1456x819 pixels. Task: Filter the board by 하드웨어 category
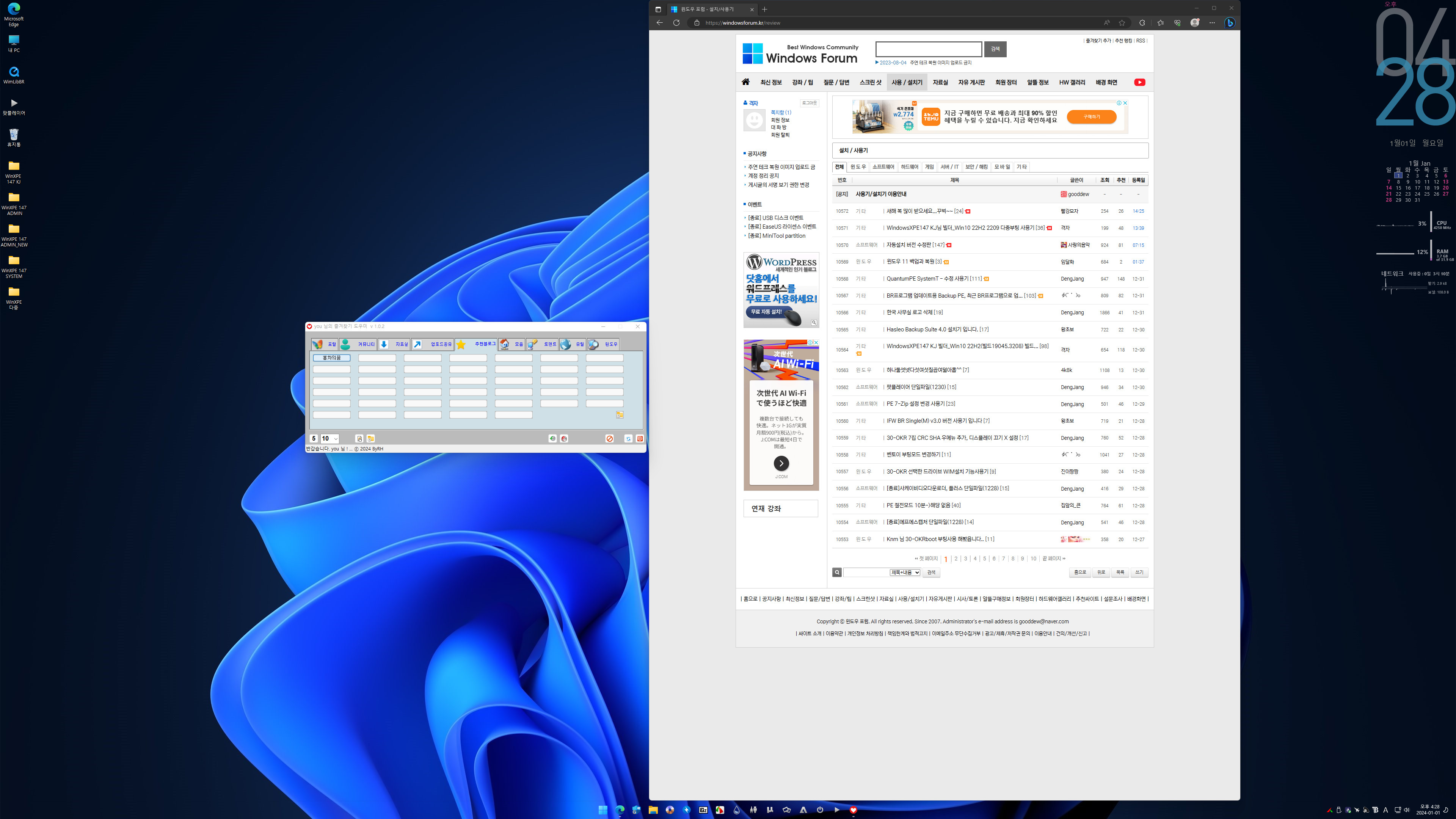click(910, 167)
